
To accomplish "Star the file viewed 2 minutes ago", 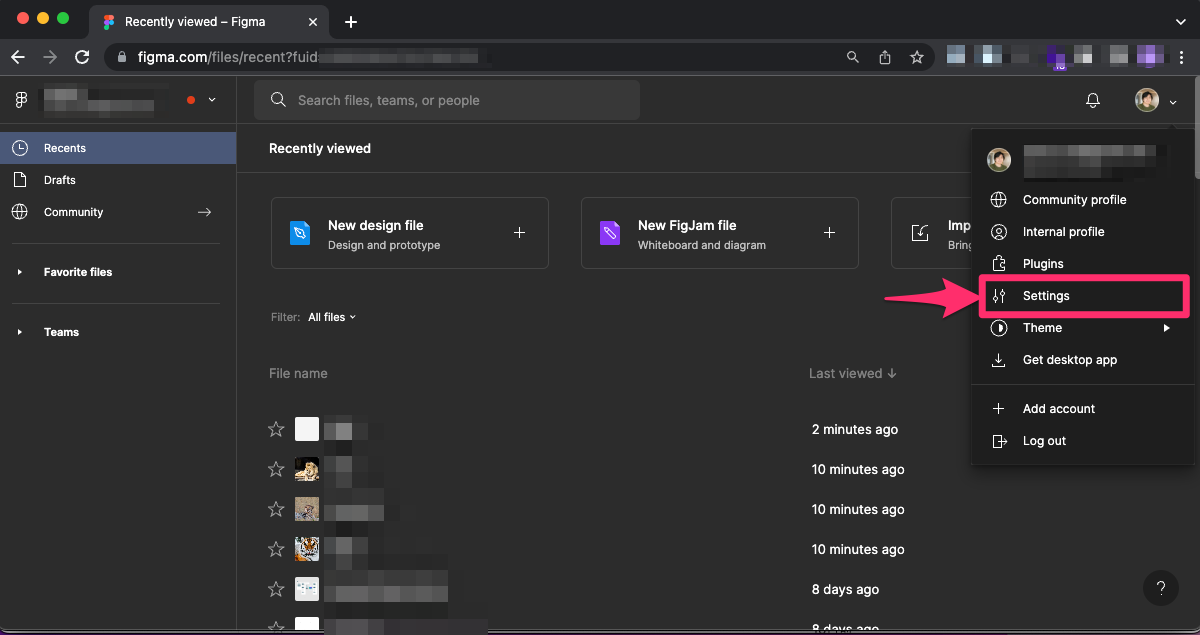I will (276, 429).
